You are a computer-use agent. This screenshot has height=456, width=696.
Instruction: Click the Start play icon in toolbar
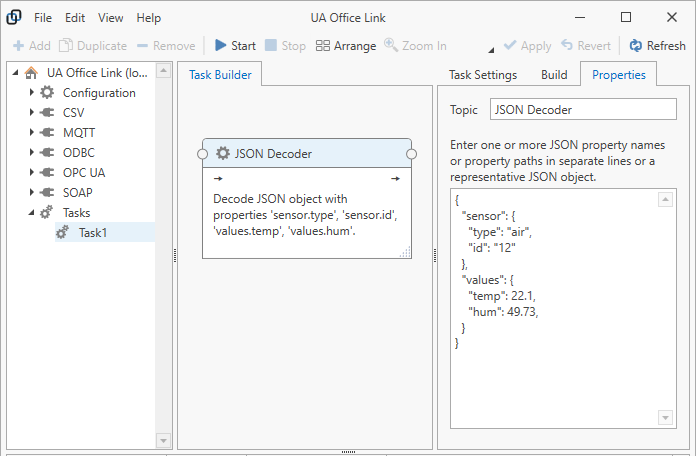[x=220, y=46]
